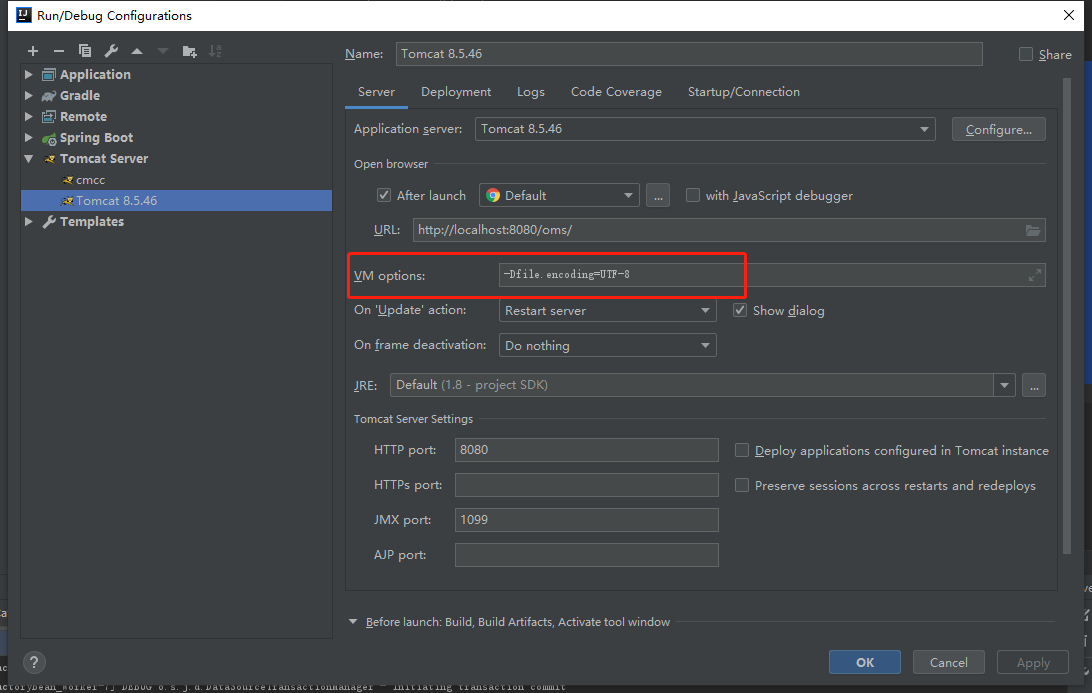Confirm with the OK button
1092x693 pixels.
(x=864, y=662)
